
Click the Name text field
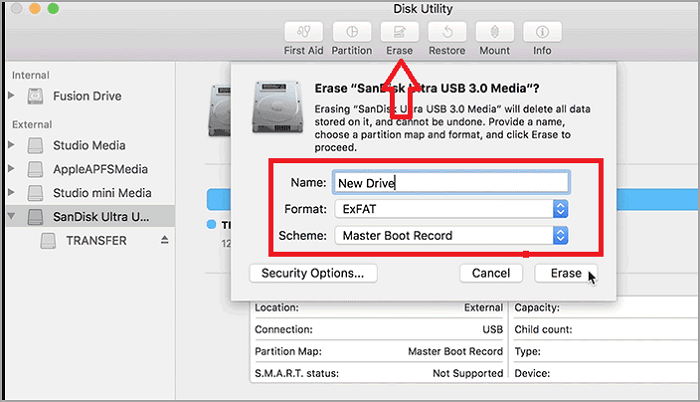tap(452, 183)
